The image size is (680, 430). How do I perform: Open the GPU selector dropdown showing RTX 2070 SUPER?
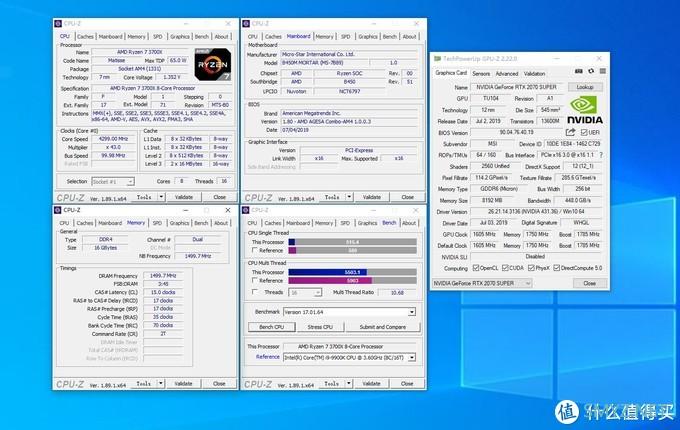click(x=482, y=283)
